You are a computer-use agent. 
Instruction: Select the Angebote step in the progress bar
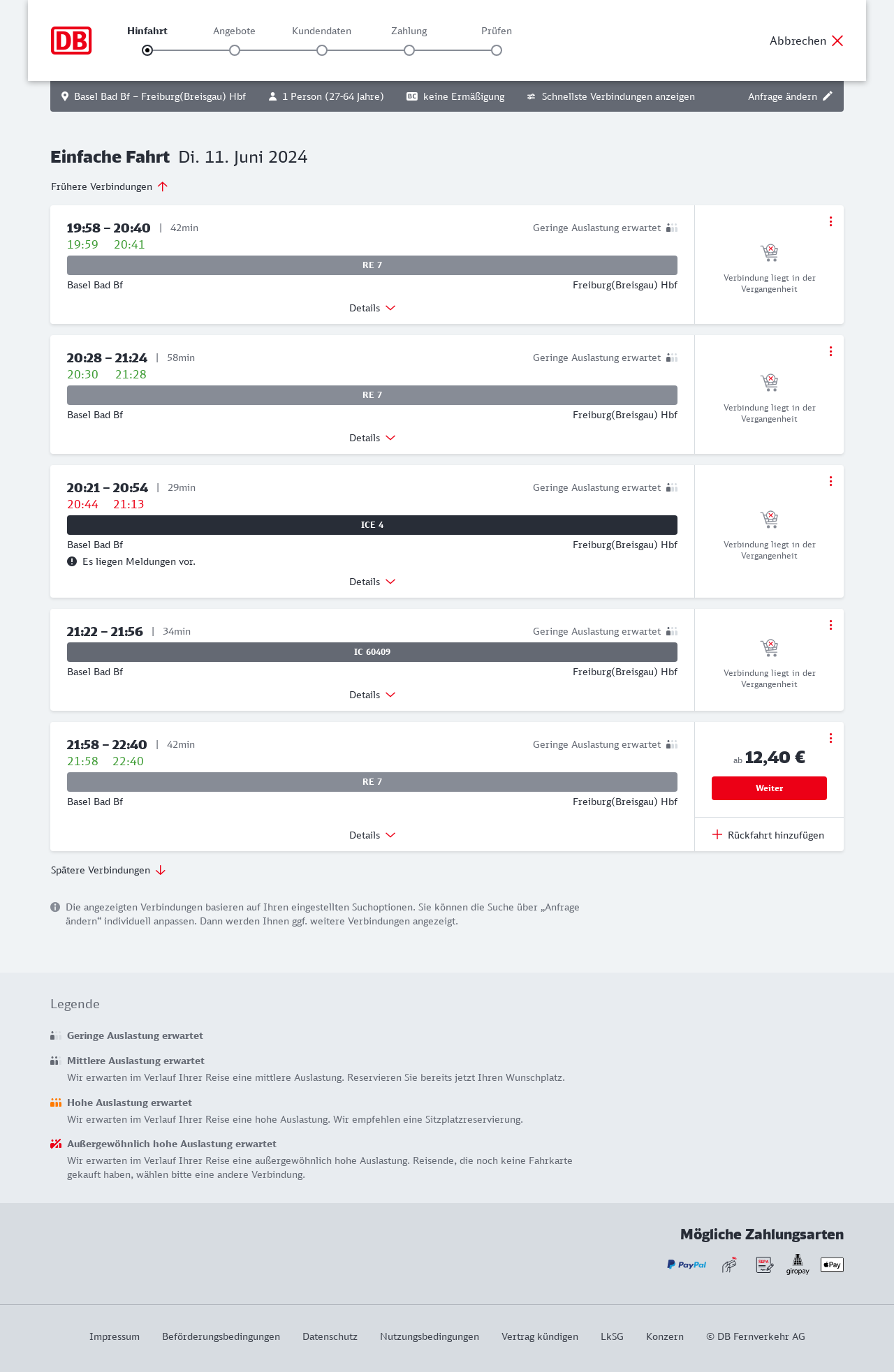[x=235, y=50]
